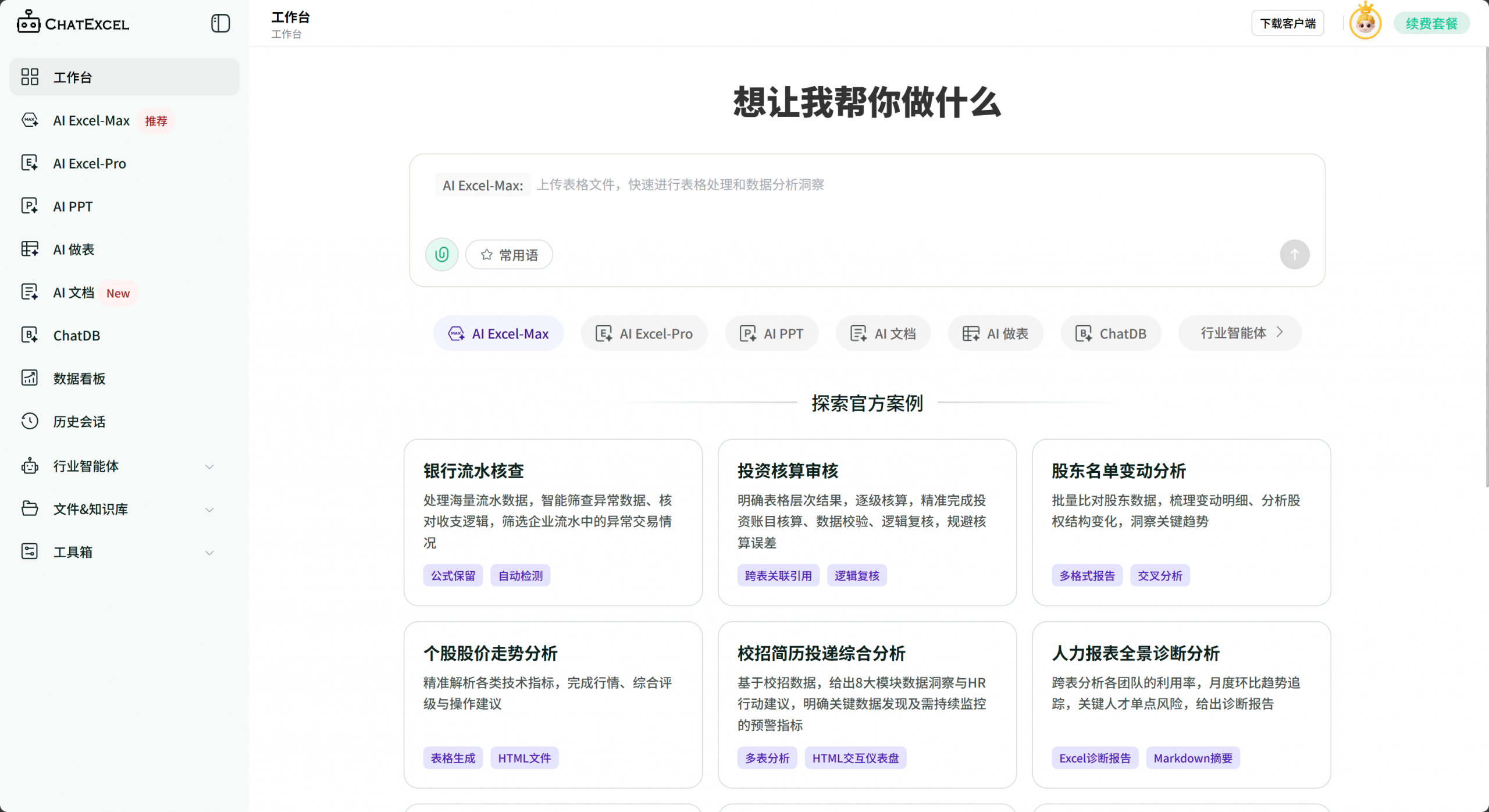Click the 历史会话 clock icon
This screenshot has width=1489, height=812.
30,421
